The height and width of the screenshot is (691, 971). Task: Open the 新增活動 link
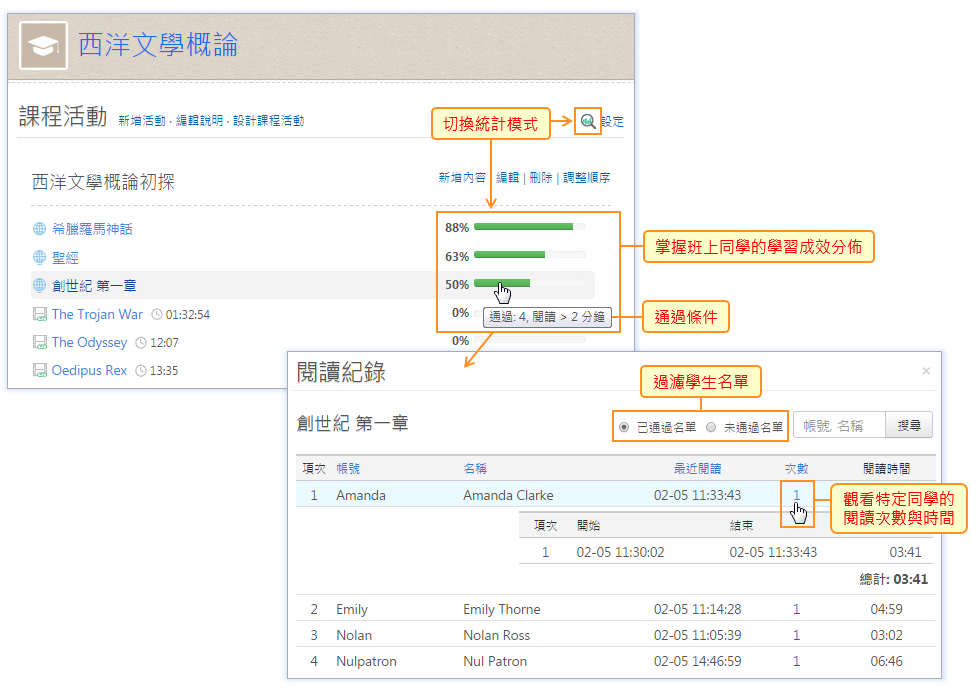coord(142,121)
